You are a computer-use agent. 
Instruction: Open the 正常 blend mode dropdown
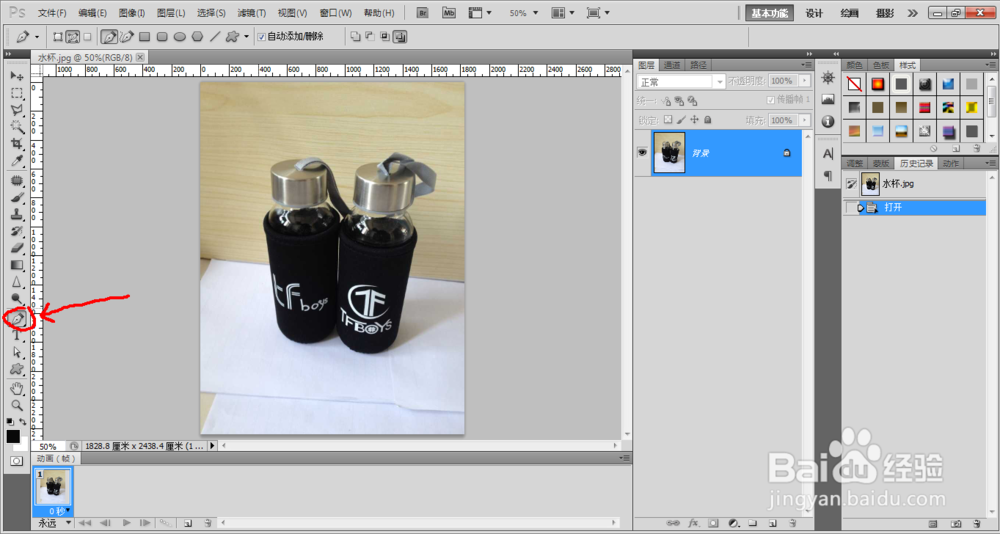tap(680, 82)
